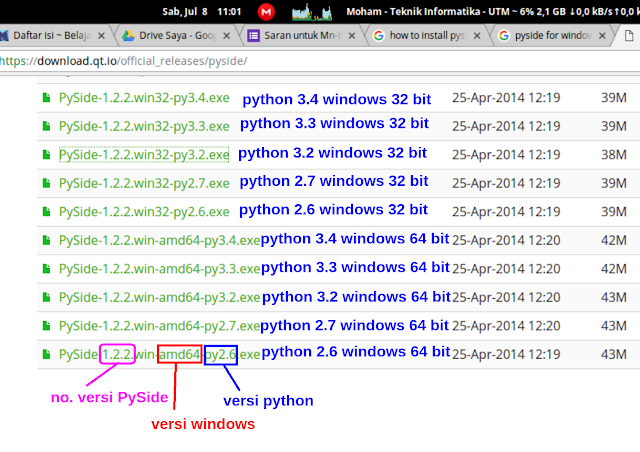This screenshot has height=452, width=640.
Task: Close the 'Drive Saya' tab
Action: pyautogui.click(x=227, y=36)
